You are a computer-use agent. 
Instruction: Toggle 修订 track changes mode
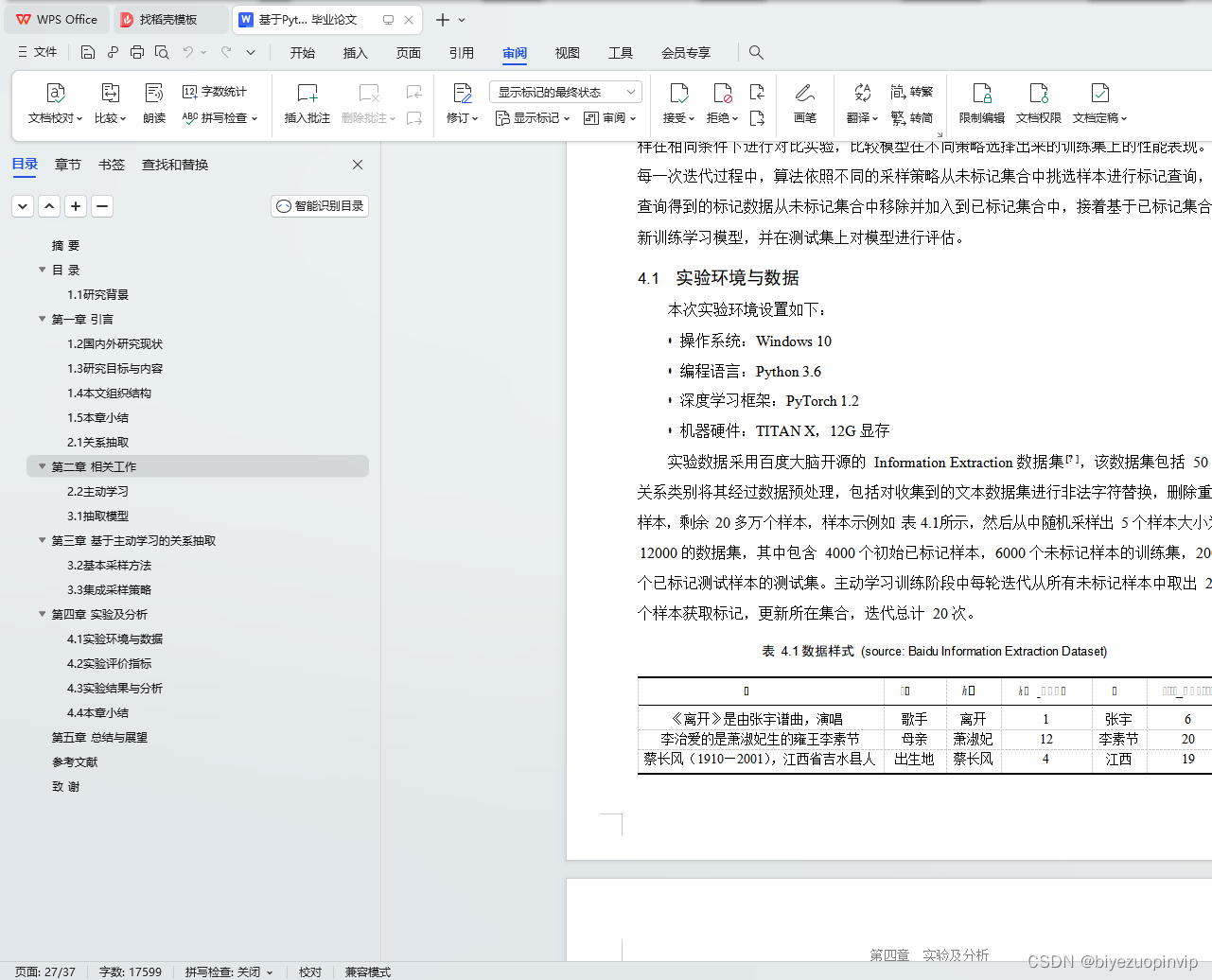[461, 102]
